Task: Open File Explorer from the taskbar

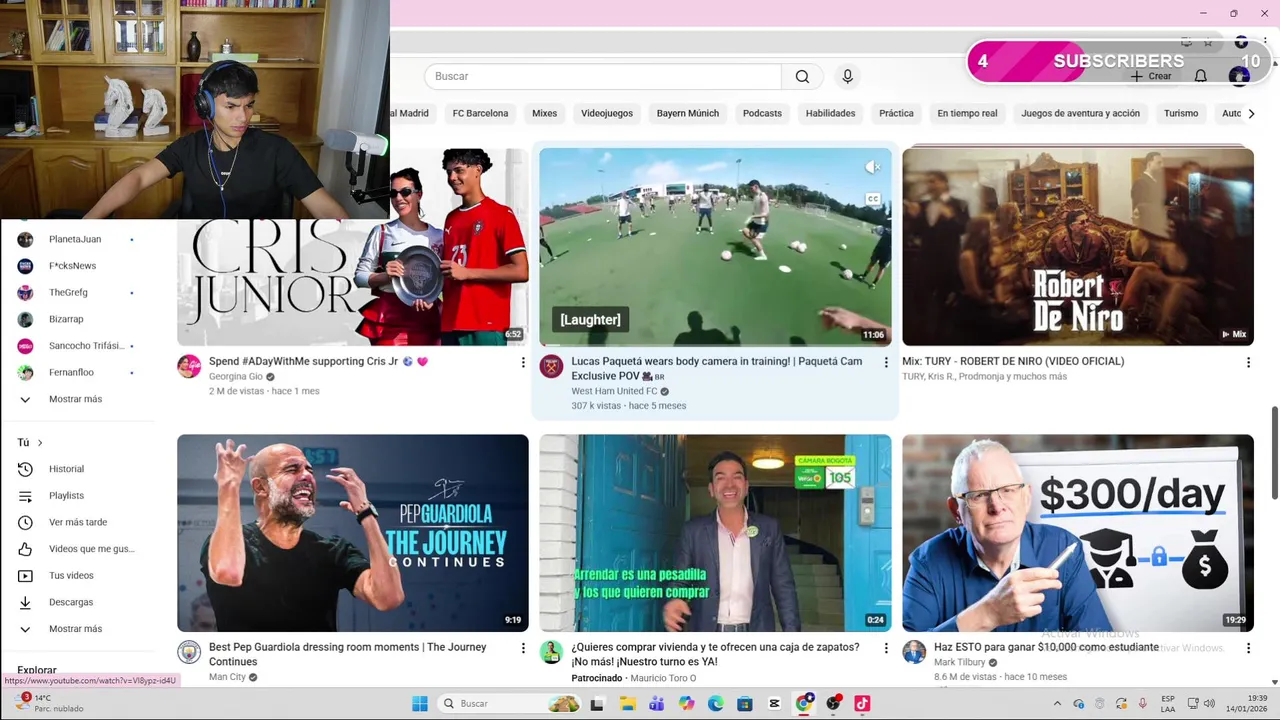Action: tap(627, 704)
